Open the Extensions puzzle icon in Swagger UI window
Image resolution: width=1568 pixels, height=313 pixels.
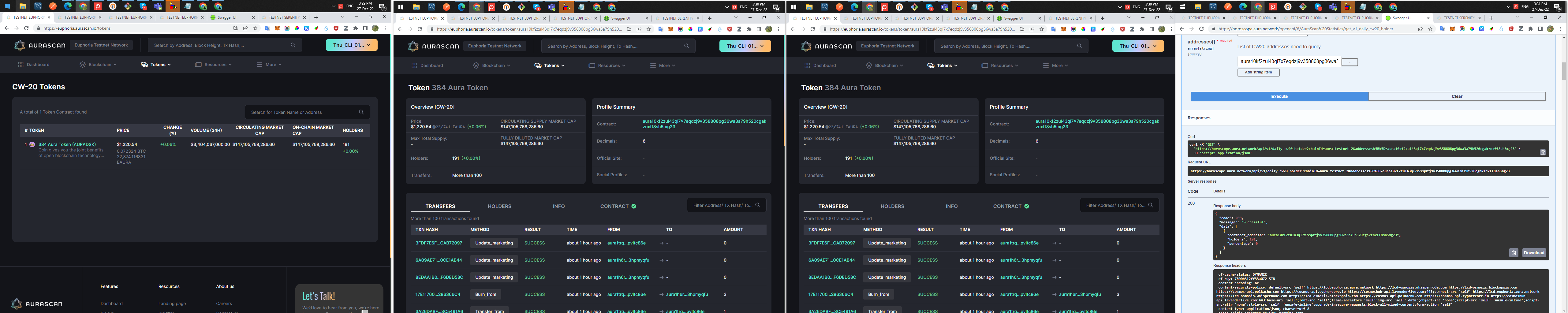(1530, 29)
